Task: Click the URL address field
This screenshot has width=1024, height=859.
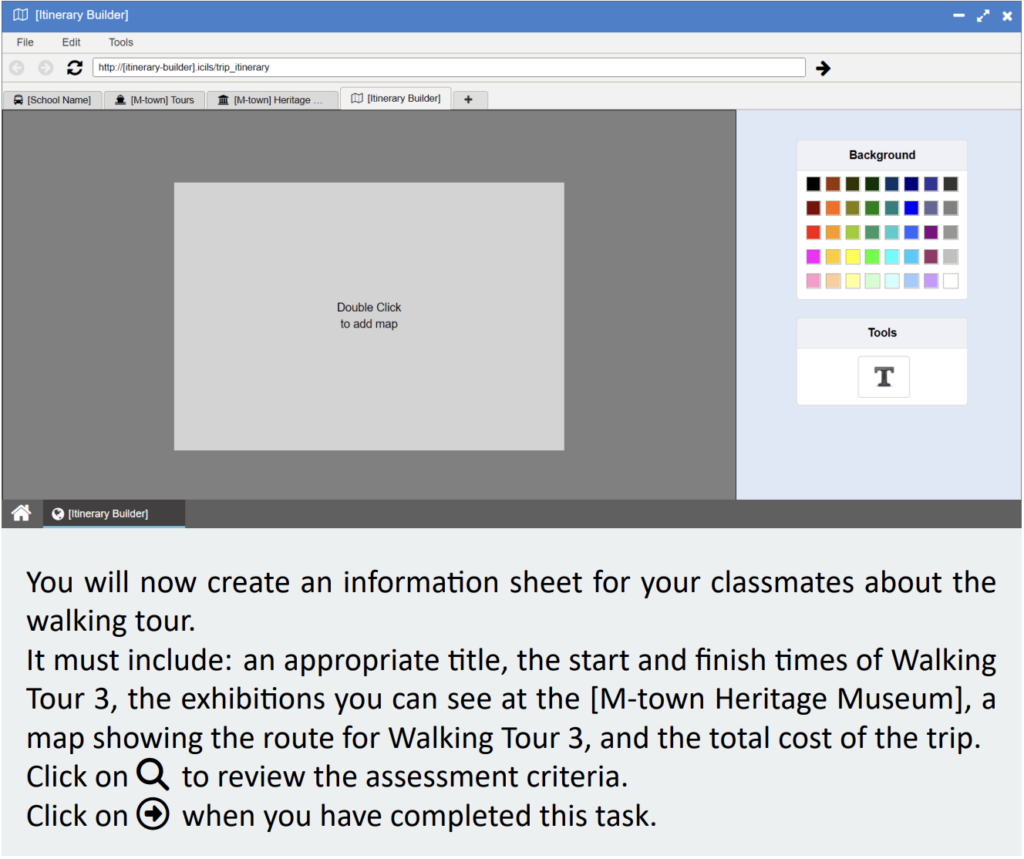Action: pyautogui.click(x=448, y=68)
